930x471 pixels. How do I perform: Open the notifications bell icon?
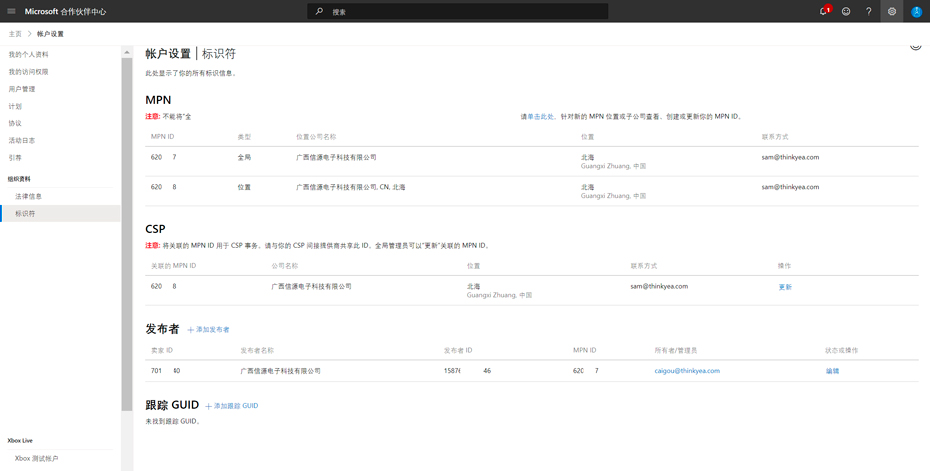point(824,11)
